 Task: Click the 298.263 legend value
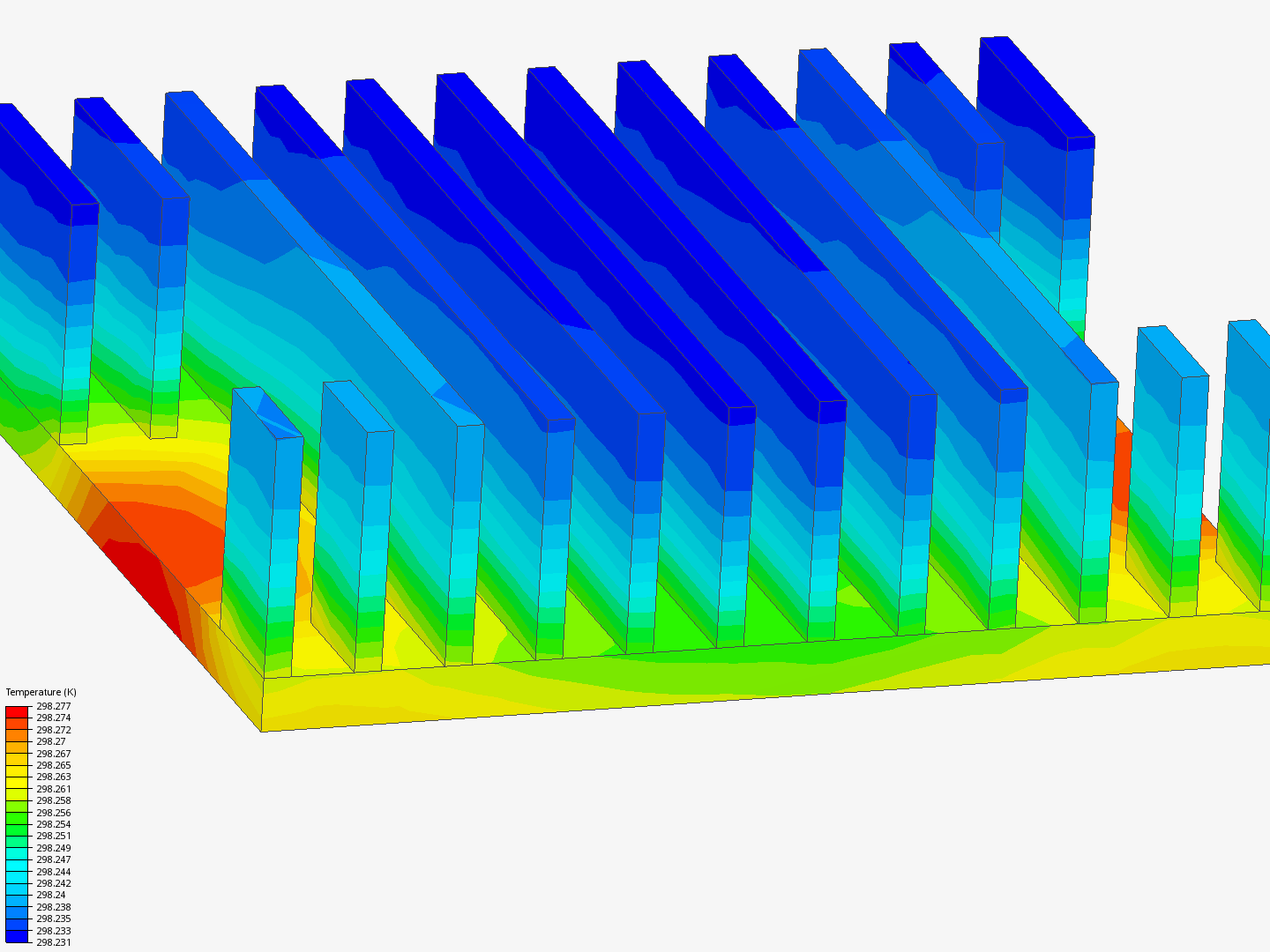pyautogui.click(x=54, y=777)
